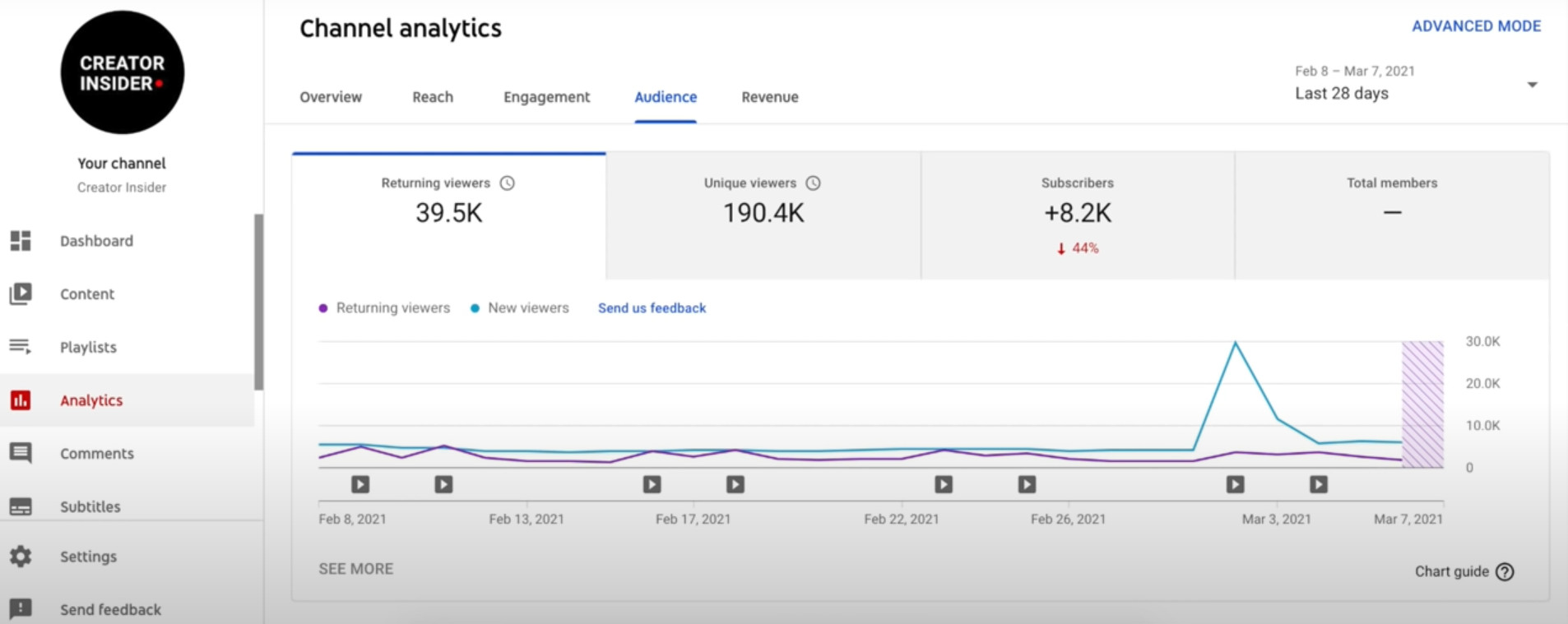This screenshot has width=1568, height=624.
Task: Select the Playlists sidebar icon
Action: tap(21, 347)
